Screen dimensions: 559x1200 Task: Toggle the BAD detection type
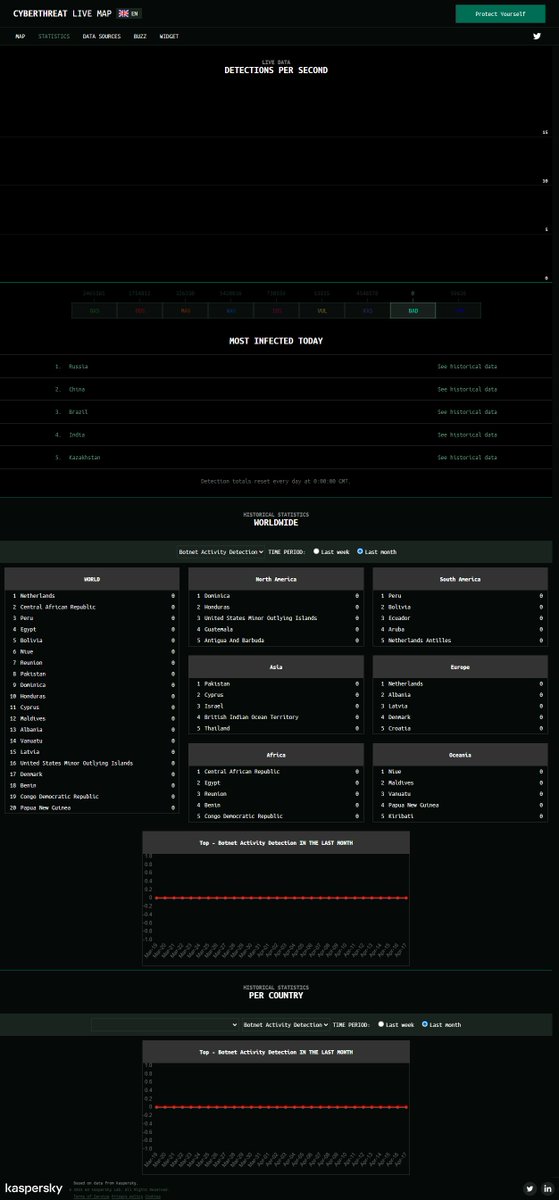[413, 311]
